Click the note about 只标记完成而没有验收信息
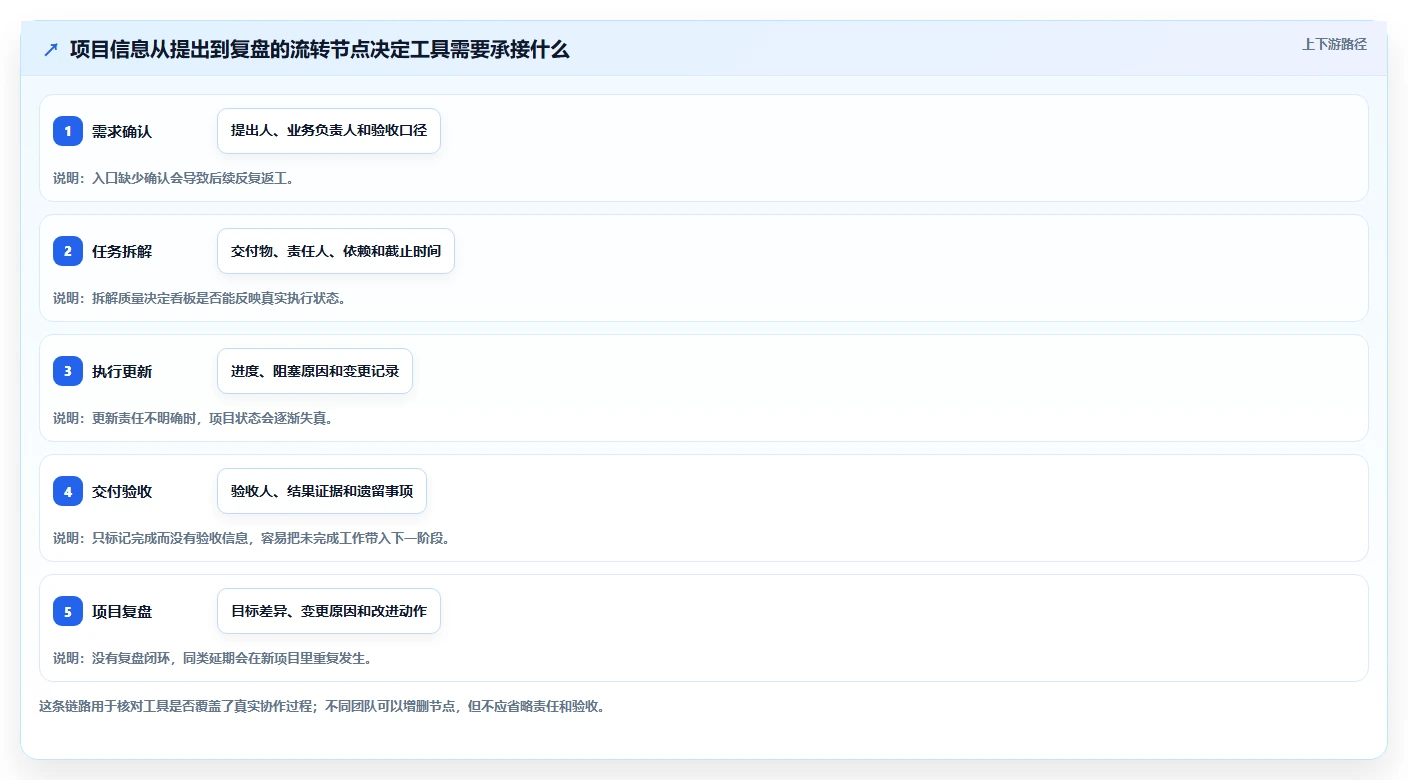This screenshot has width=1408, height=780. (x=252, y=538)
